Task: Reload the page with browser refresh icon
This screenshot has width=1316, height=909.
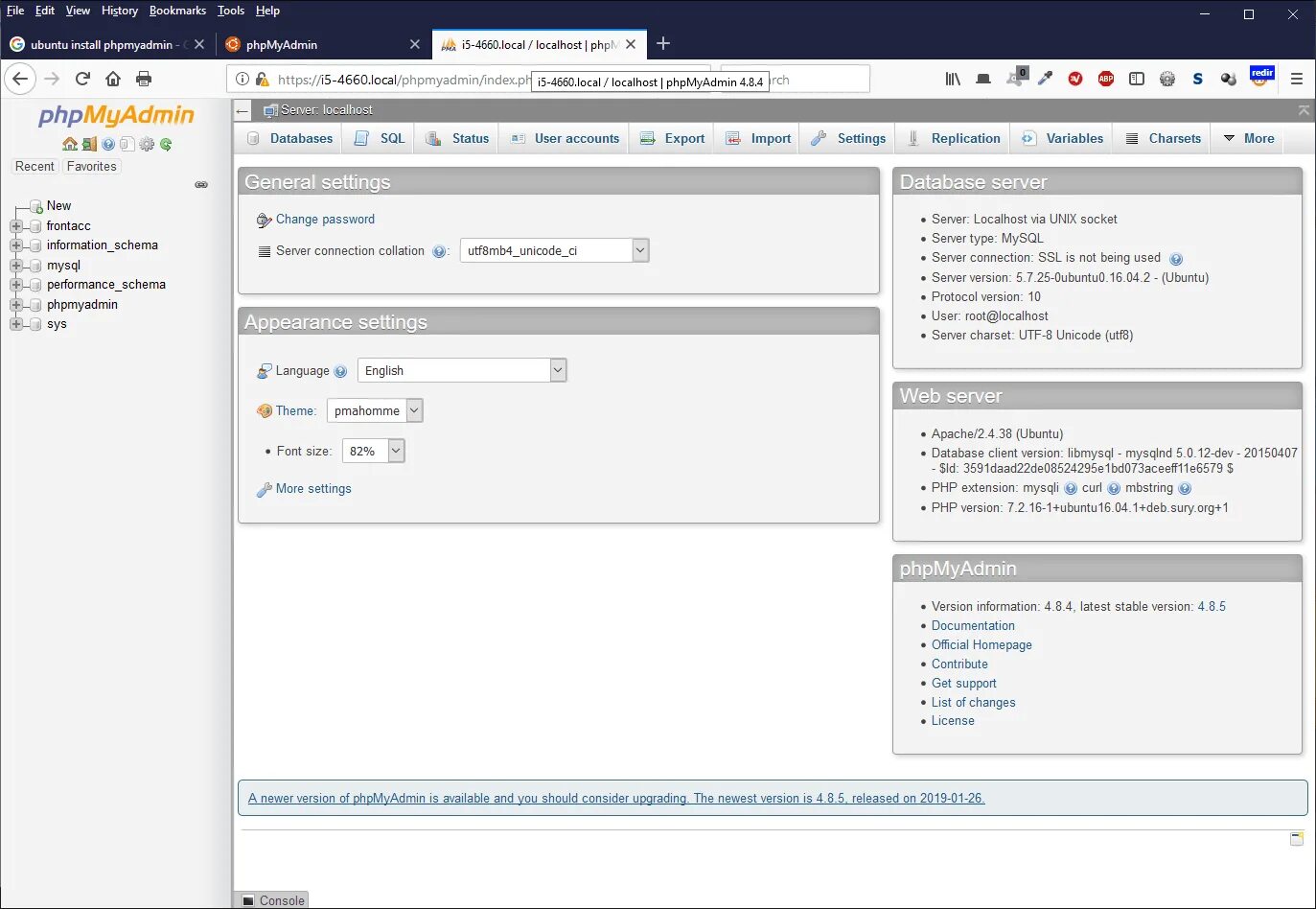Action: click(x=82, y=79)
